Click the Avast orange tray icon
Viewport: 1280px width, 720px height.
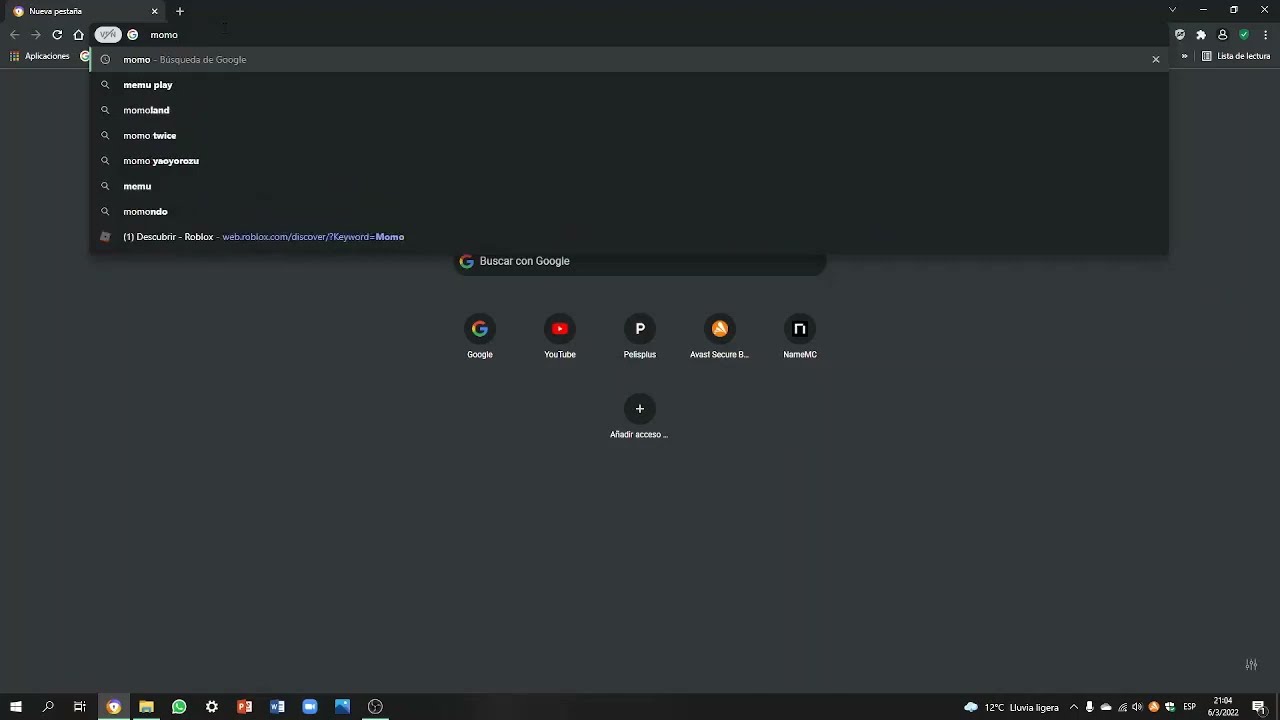pyautogui.click(x=1154, y=707)
